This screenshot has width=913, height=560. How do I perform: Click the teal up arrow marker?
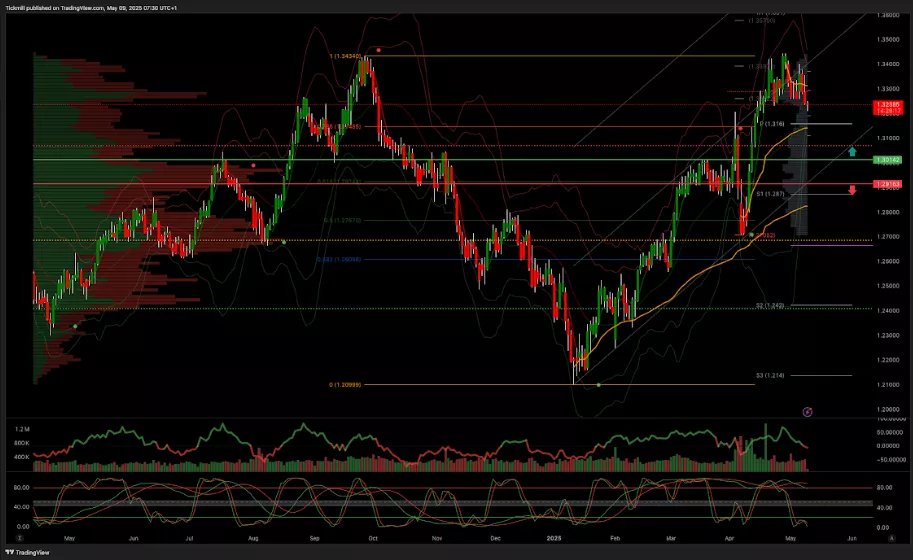[x=852, y=151]
